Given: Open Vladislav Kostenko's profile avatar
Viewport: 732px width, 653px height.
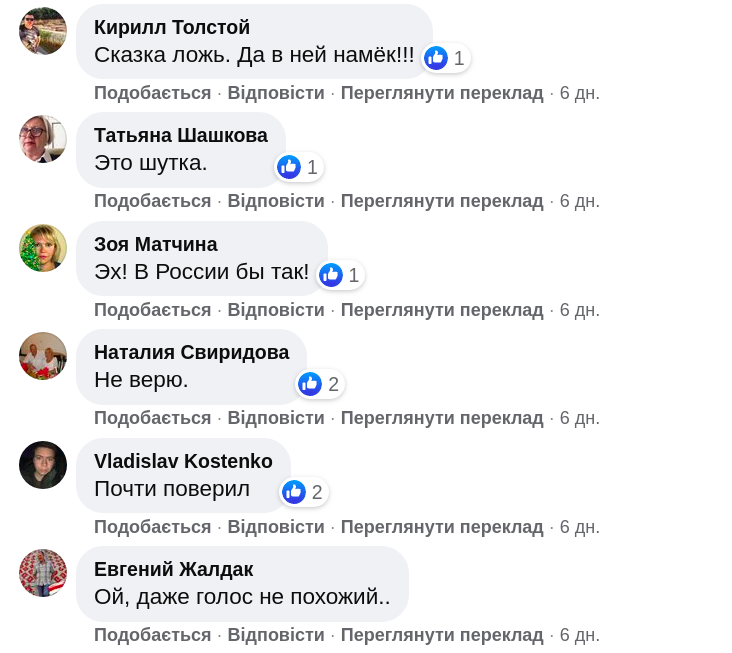Looking at the screenshot, I should pyautogui.click(x=43, y=465).
